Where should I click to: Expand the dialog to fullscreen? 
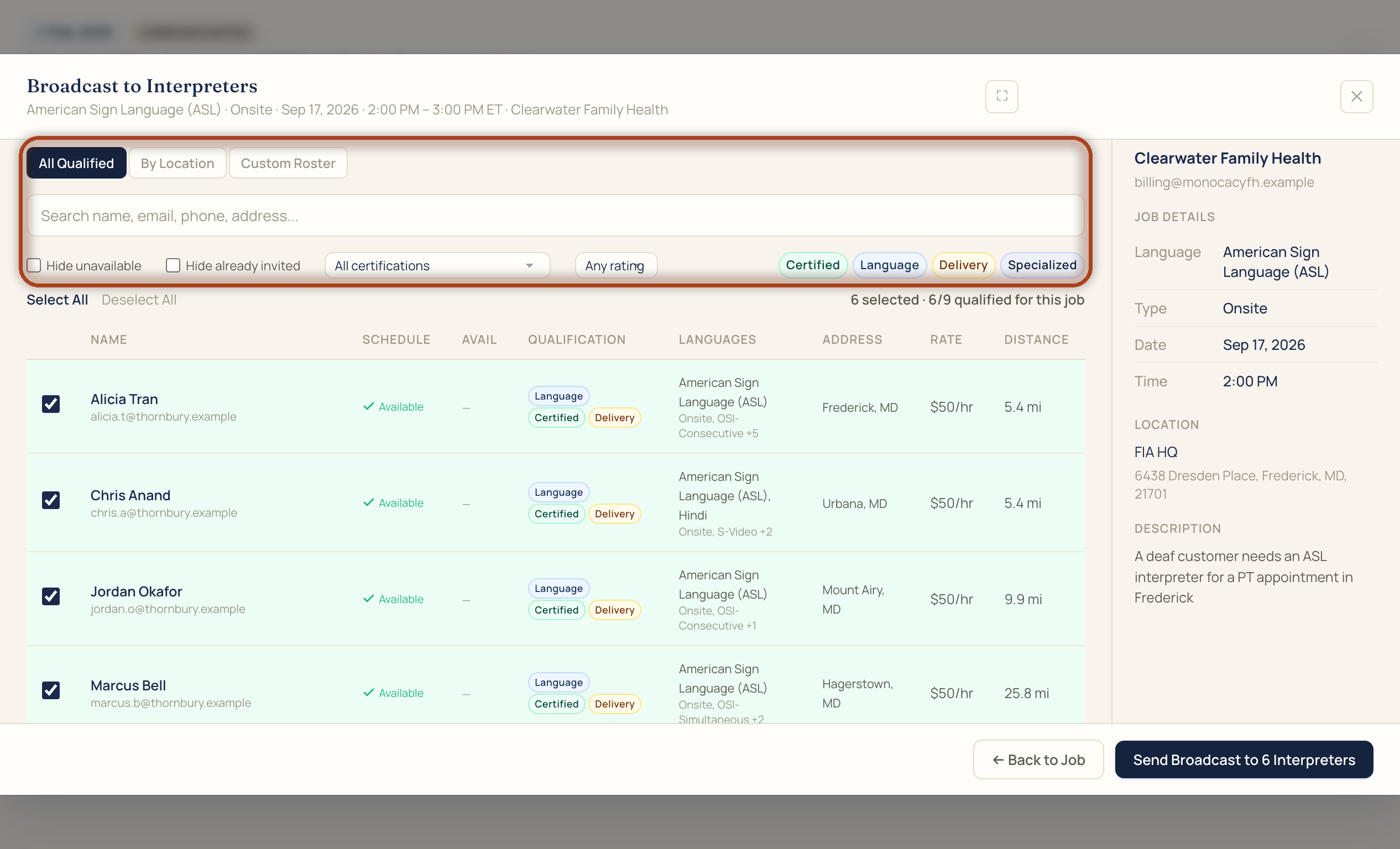pos(1002,96)
